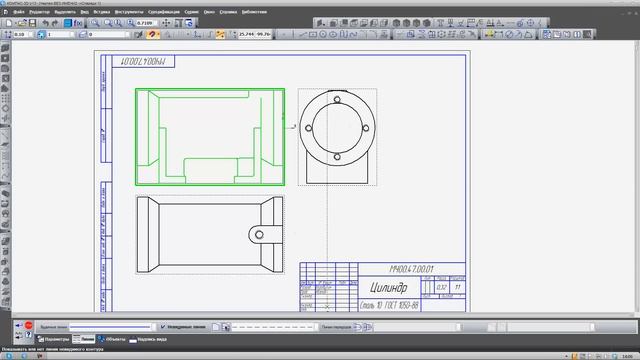Click the top geometry panel sidebar icon
640x360 pixels.
click(5, 48)
